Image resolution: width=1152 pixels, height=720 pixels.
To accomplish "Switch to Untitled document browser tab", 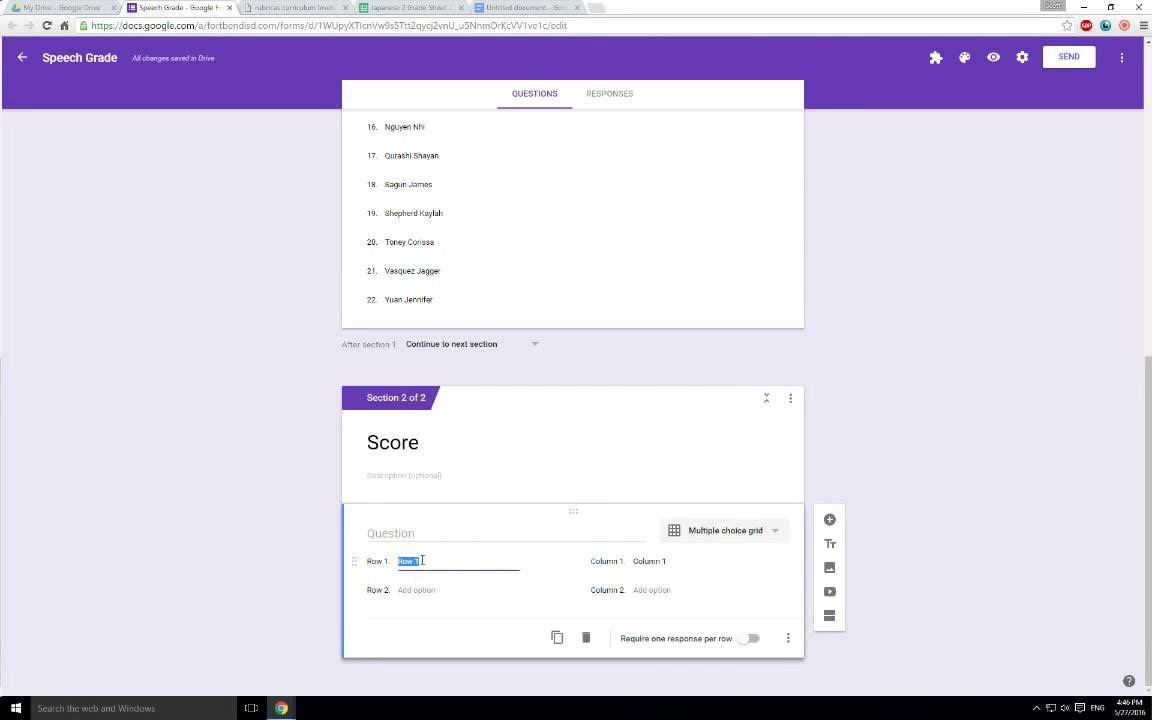I will point(528,8).
